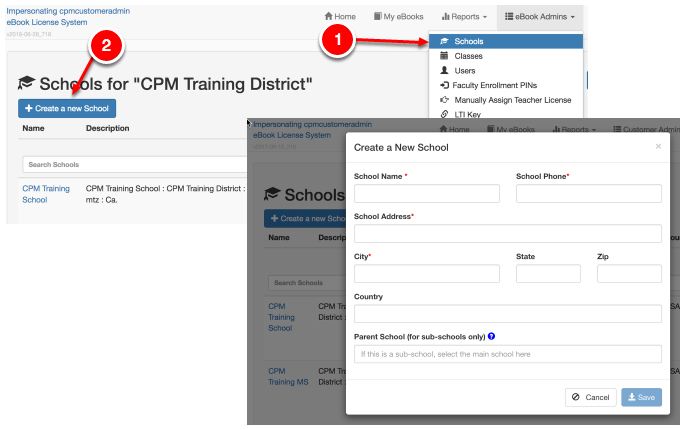Open the Parent School selector field

pyautogui.click(x=508, y=354)
